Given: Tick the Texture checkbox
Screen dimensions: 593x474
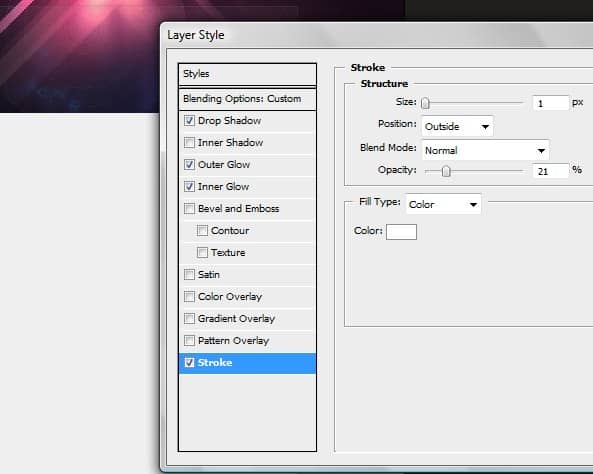Looking at the screenshot, I should (202, 253).
